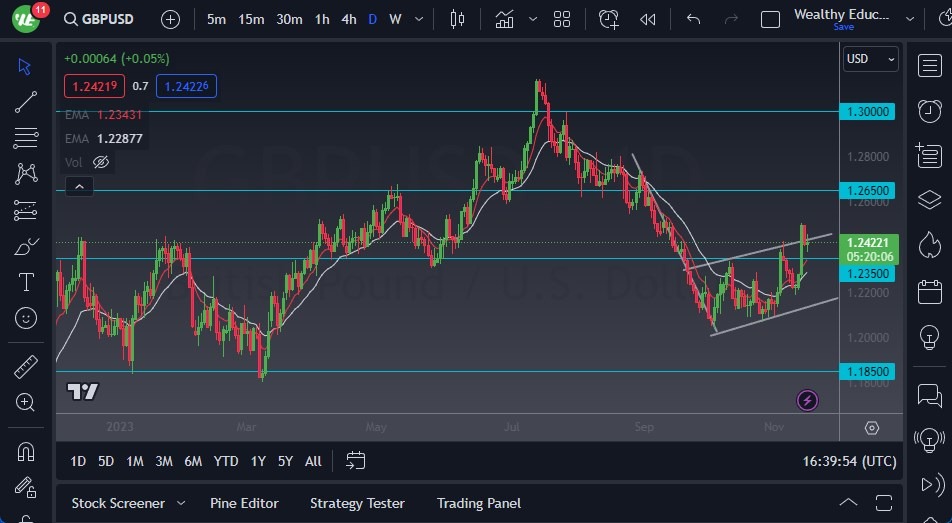Click the add symbol plus icon
952x523 pixels.
[x=171, y=19]
